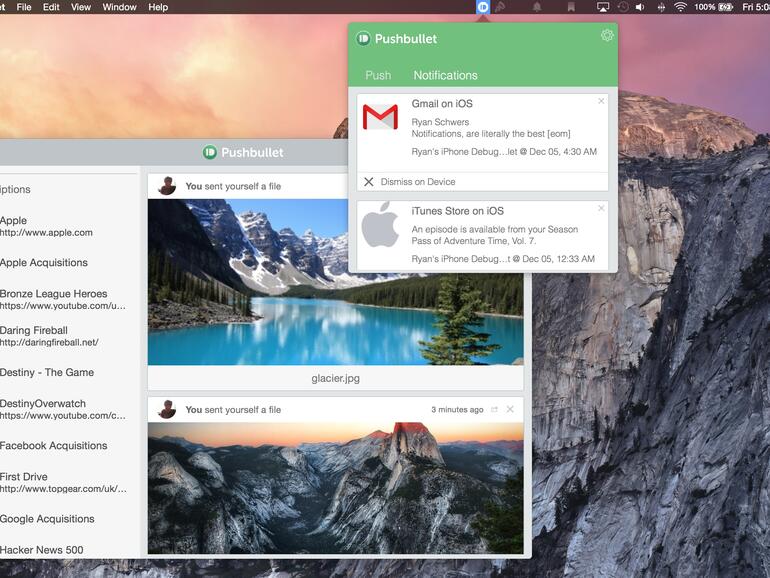Viewport: 770px width, 578px height.
Task: Open the AirPlay display menu bar icon
Action: [x=603, y=7]
